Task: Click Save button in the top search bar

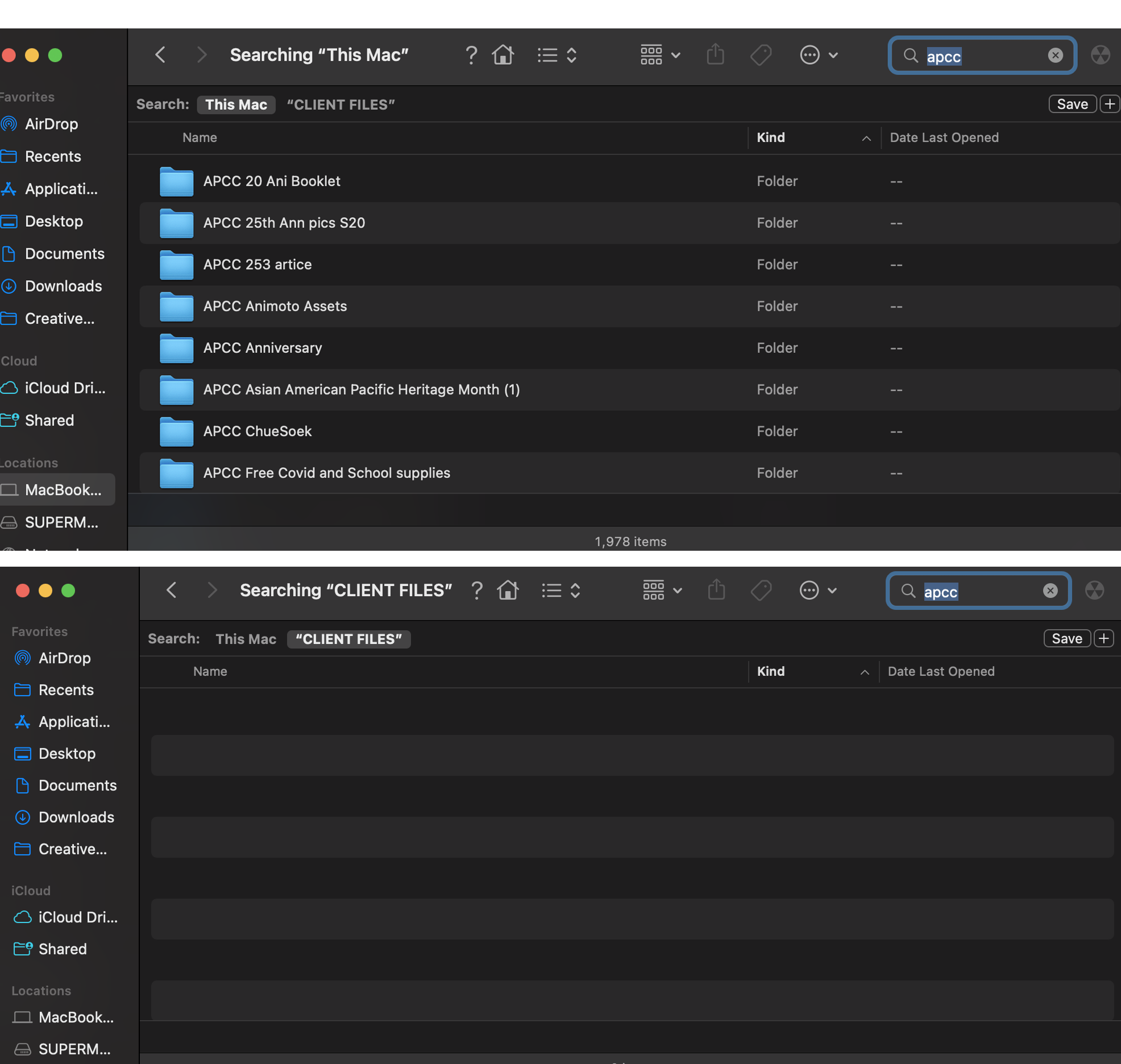Action: [1072, 105]
